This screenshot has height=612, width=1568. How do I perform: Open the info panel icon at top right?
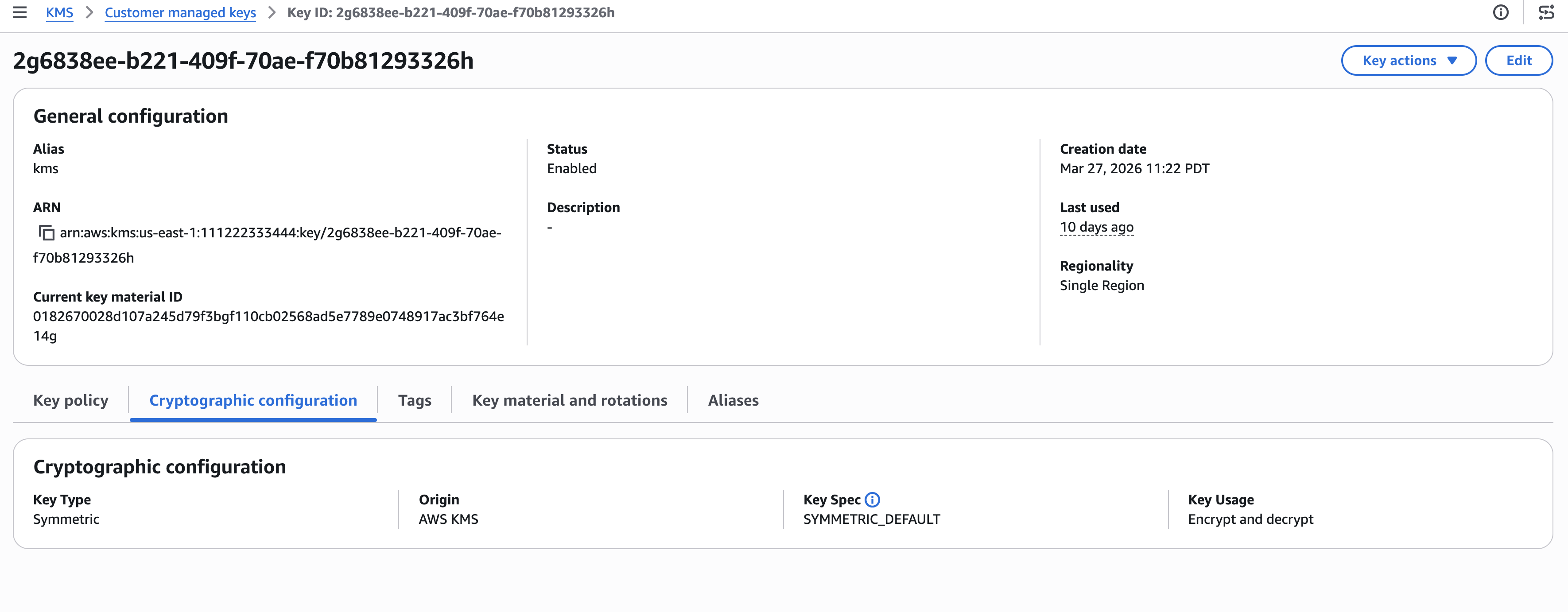pyautogui.click(x=1500, y=12)
